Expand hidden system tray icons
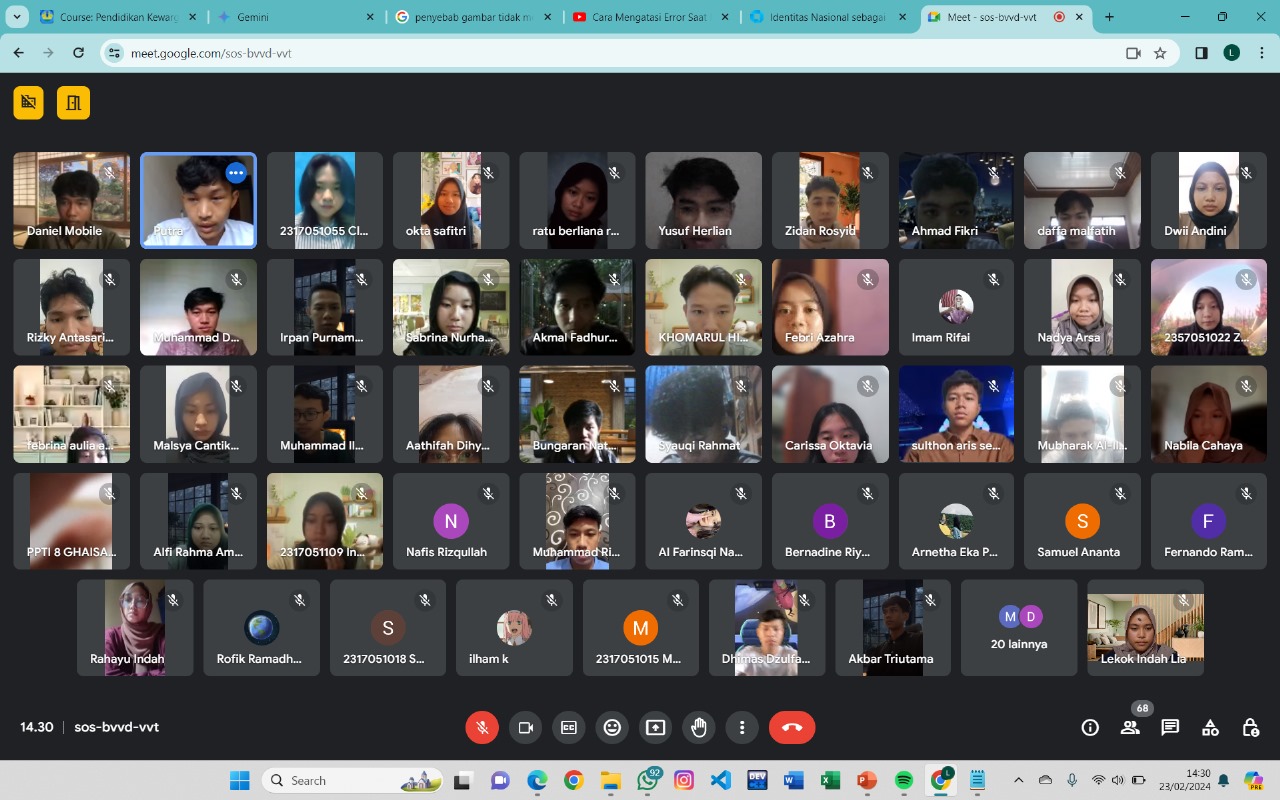The height and width of the screenshot is (800, 1280). point(1018,780)
